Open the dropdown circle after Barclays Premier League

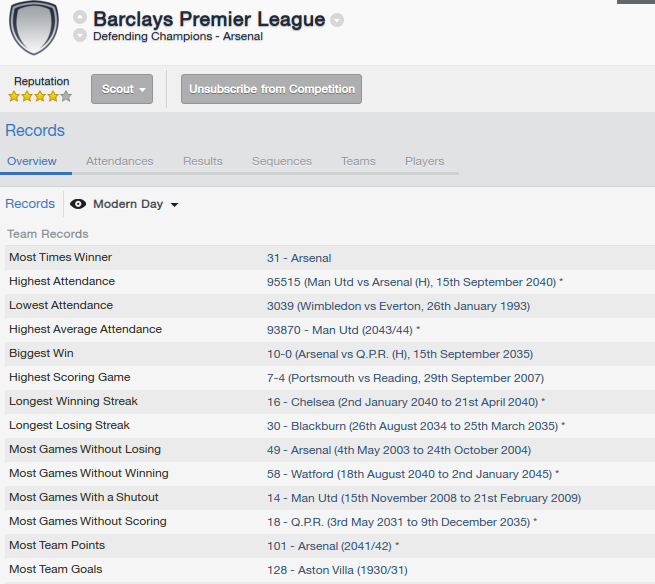point(337,20)
